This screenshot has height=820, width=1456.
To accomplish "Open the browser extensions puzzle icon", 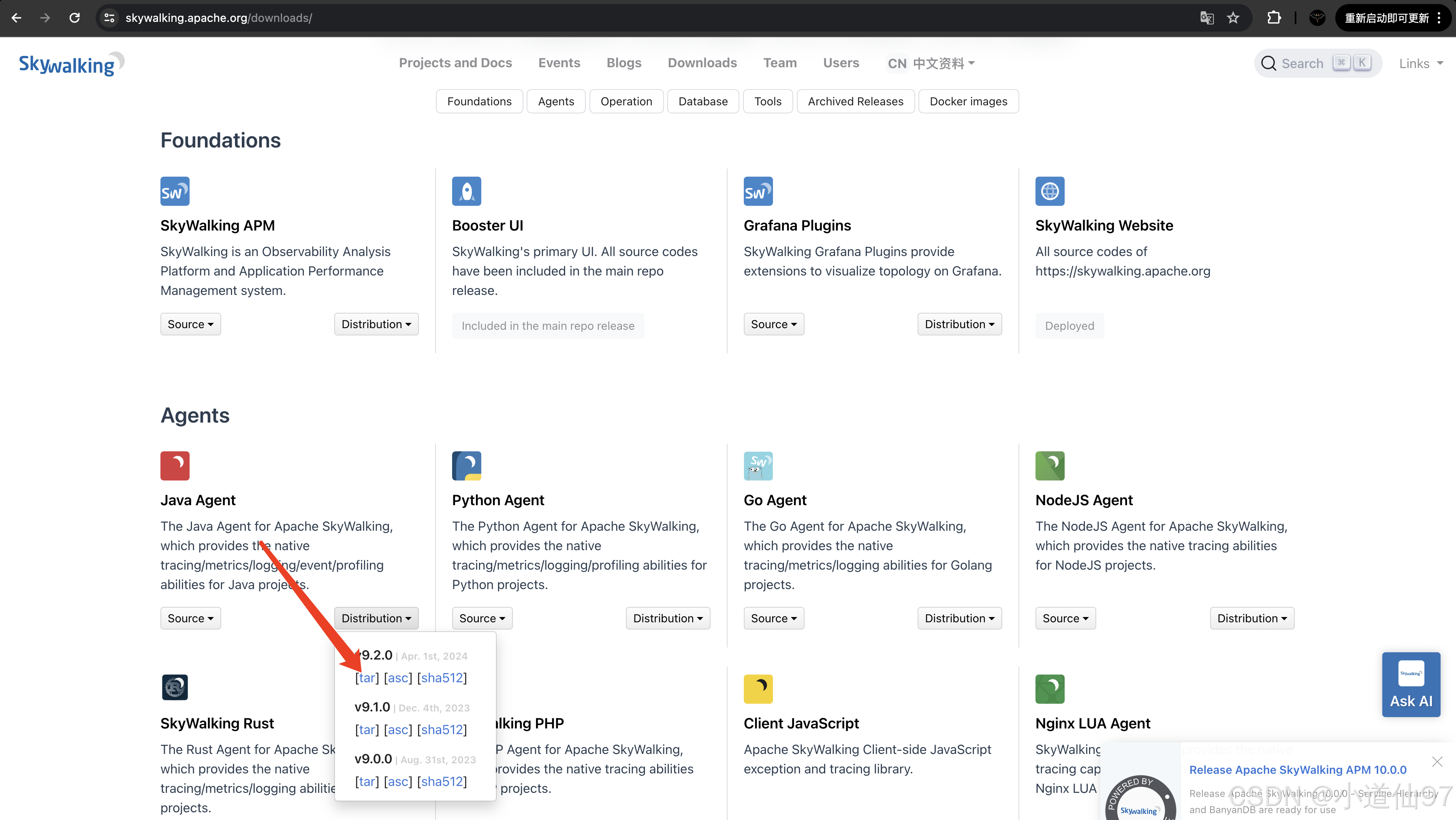I will (1274, 17).
